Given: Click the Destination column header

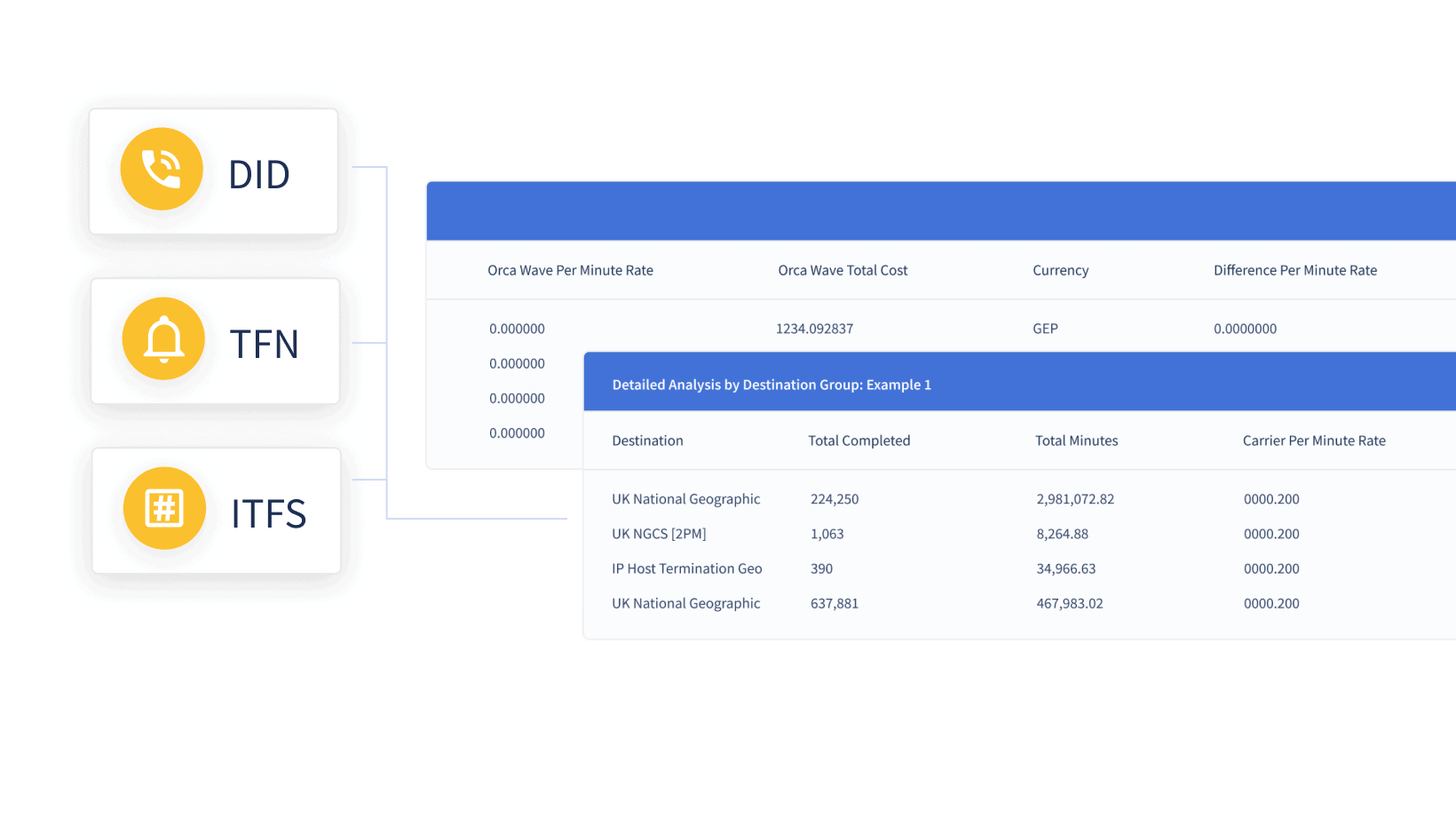Looking at the screenshot, I should [x=647, y=441].
